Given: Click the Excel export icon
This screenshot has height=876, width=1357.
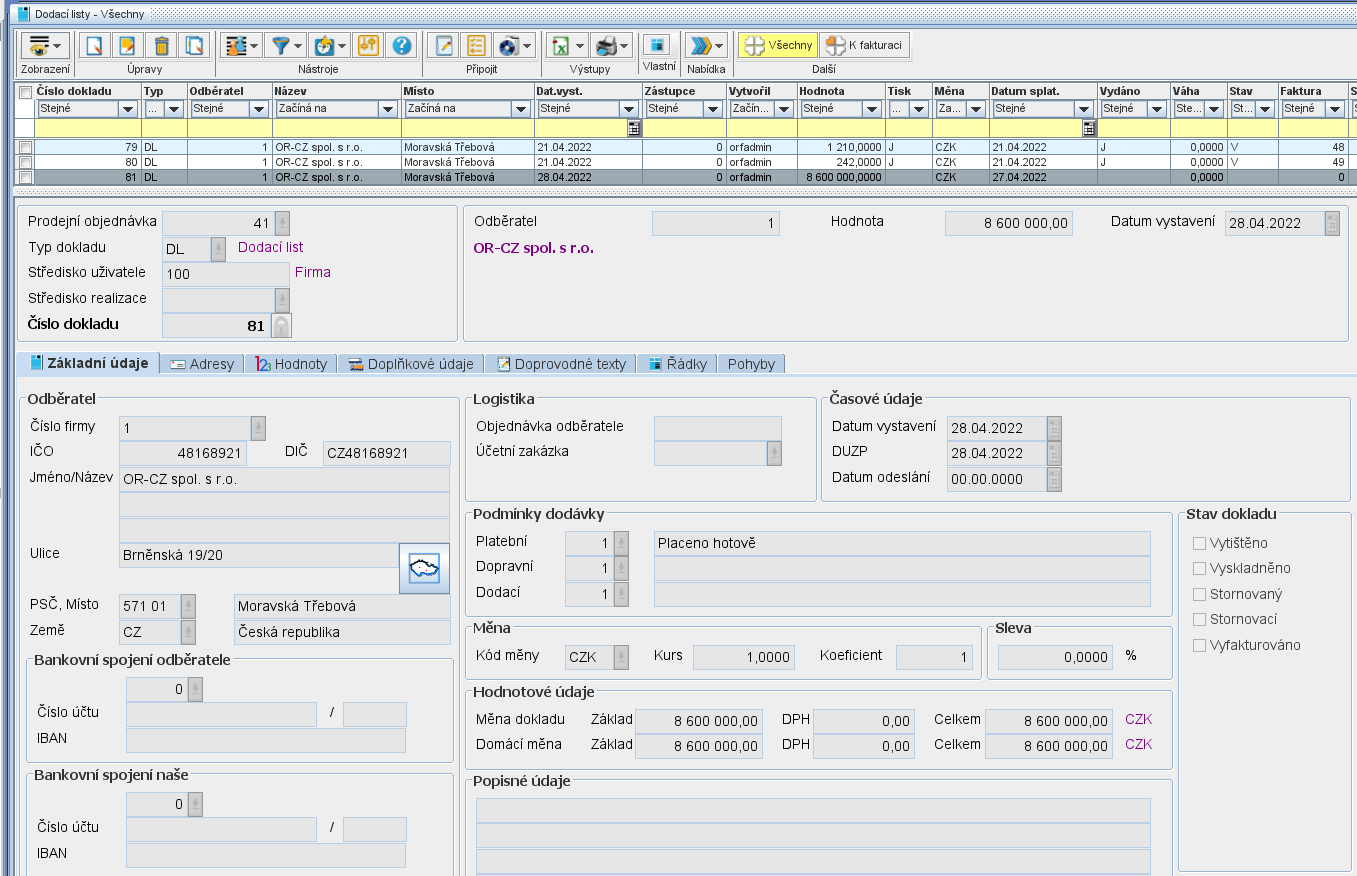Looking at the screenshot, I should pyautogui.click(x=561, y=46).
